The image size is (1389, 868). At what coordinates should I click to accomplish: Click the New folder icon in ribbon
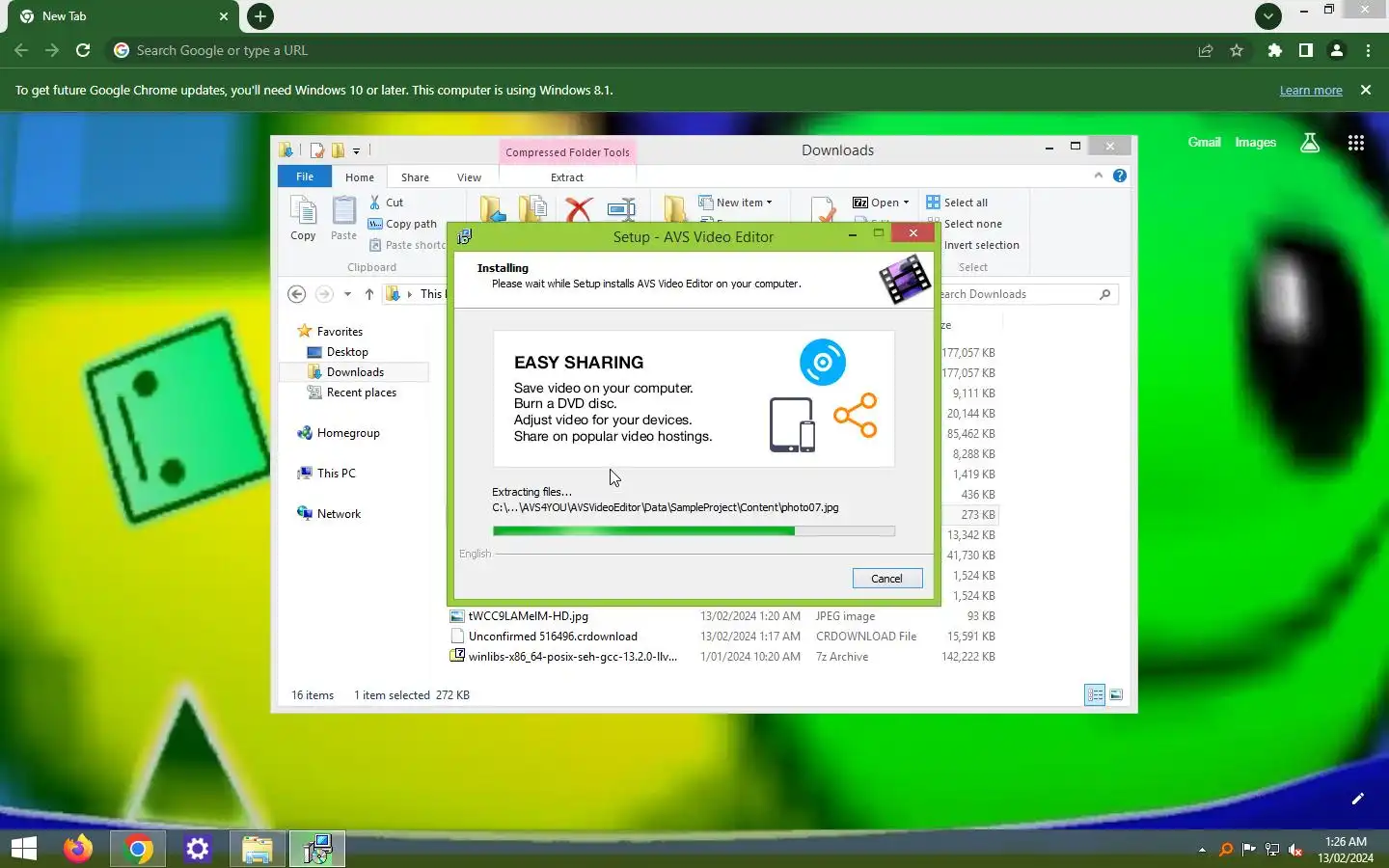pos(675,208)
